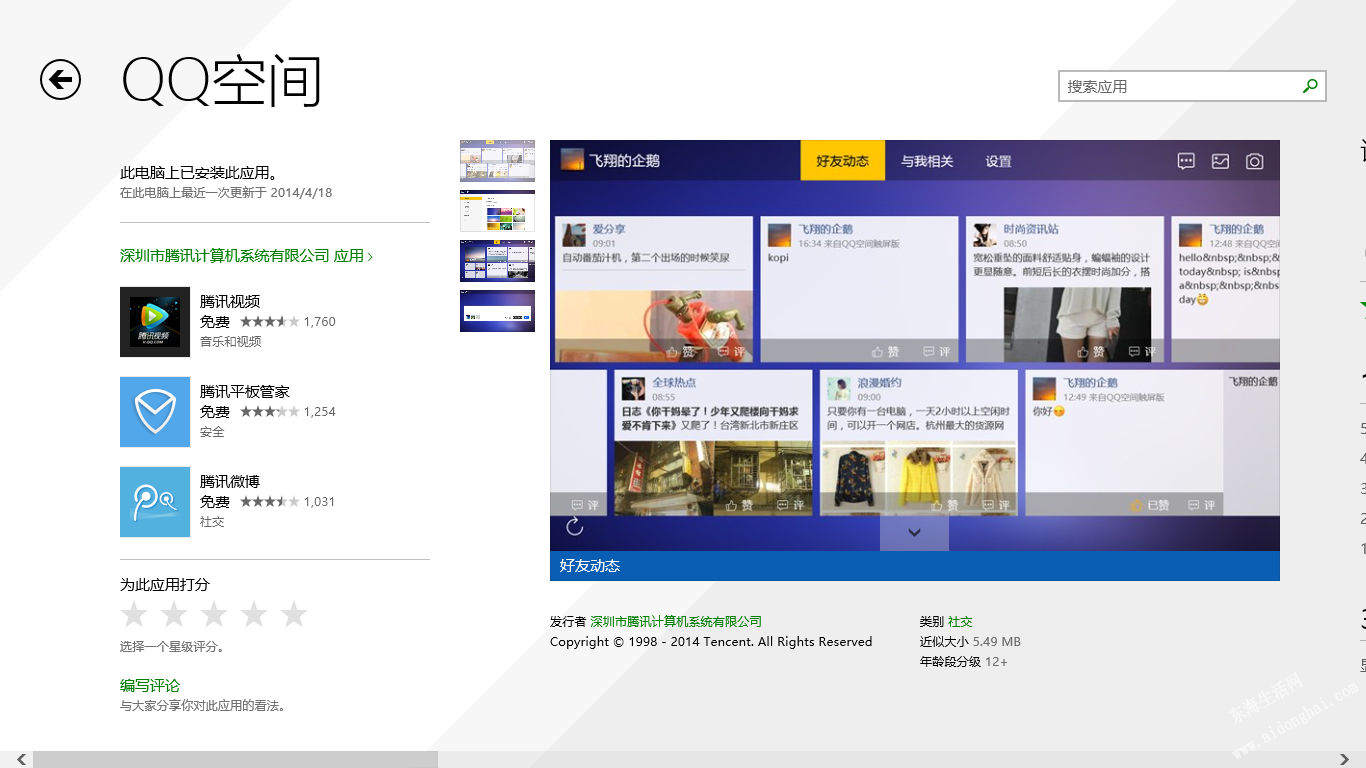Click the 爱分享 post avatar

[574, 235]
